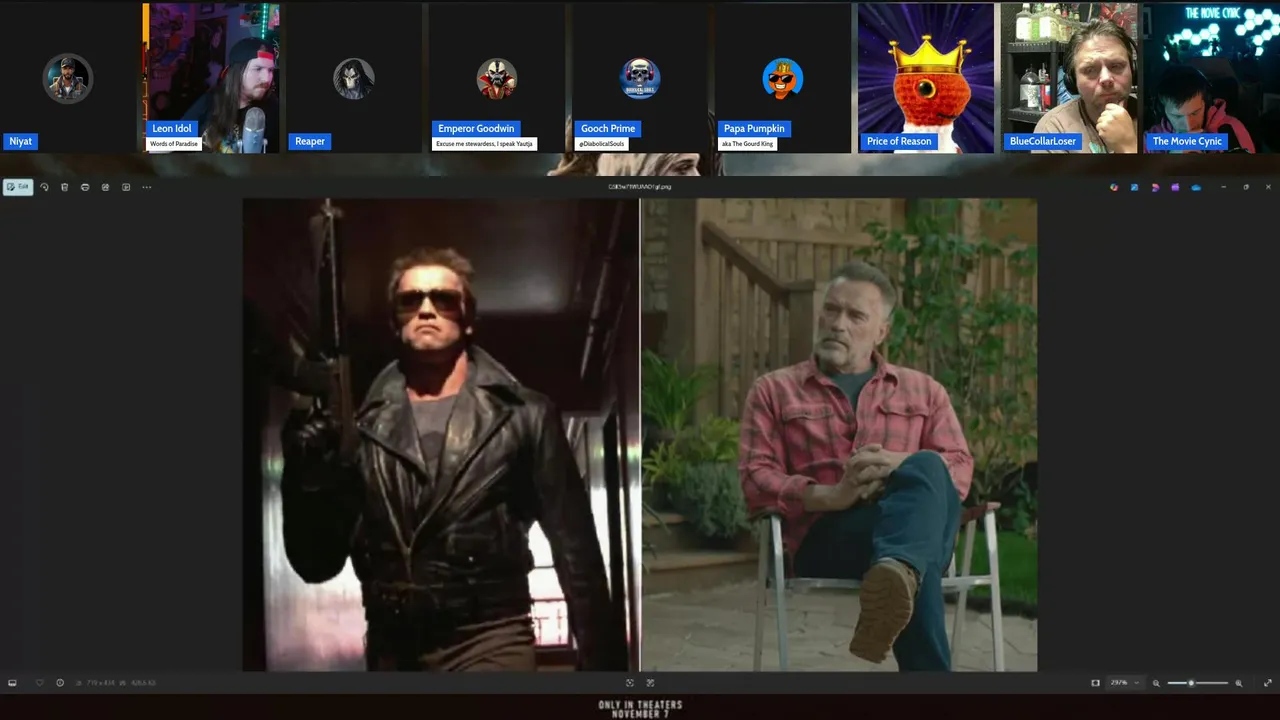Screen dimensions: 1280x720
Task: Toggle the filmstrip icon at bottom-left
Action: [x=12, y=683]
